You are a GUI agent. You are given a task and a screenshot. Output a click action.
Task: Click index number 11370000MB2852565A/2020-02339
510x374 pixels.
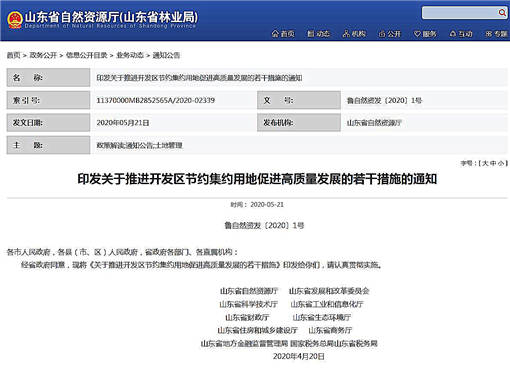click(x=156, y=100)
